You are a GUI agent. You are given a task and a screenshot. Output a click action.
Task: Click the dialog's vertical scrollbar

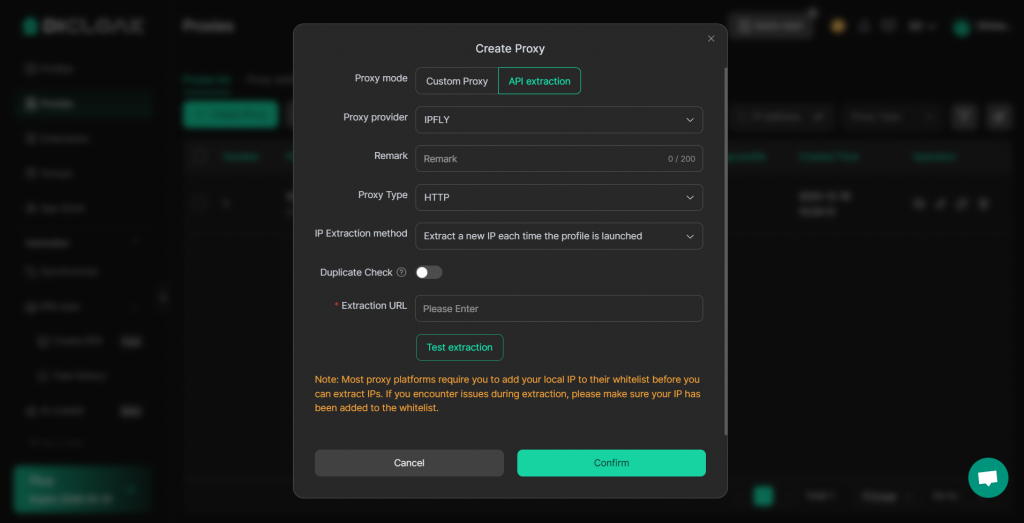(x=726, y=250)
